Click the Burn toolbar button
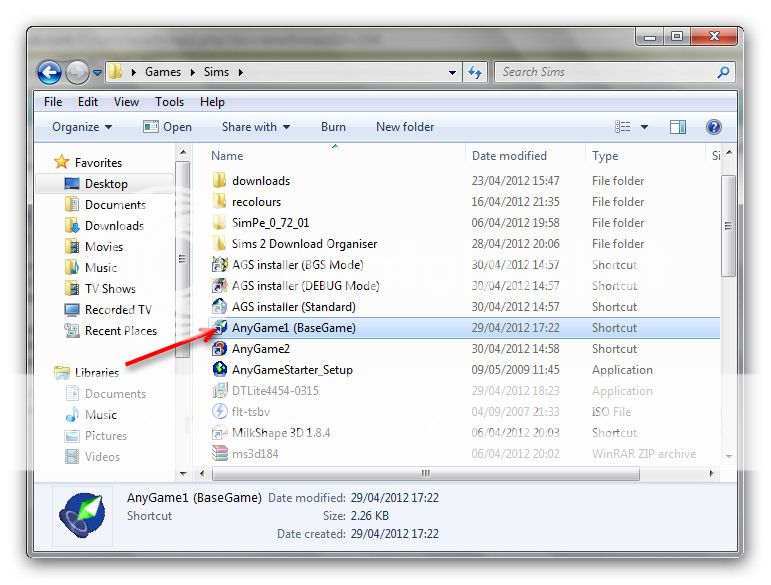Image resolution: width=771 pixels, height=585 pixels. pos(333,127)
